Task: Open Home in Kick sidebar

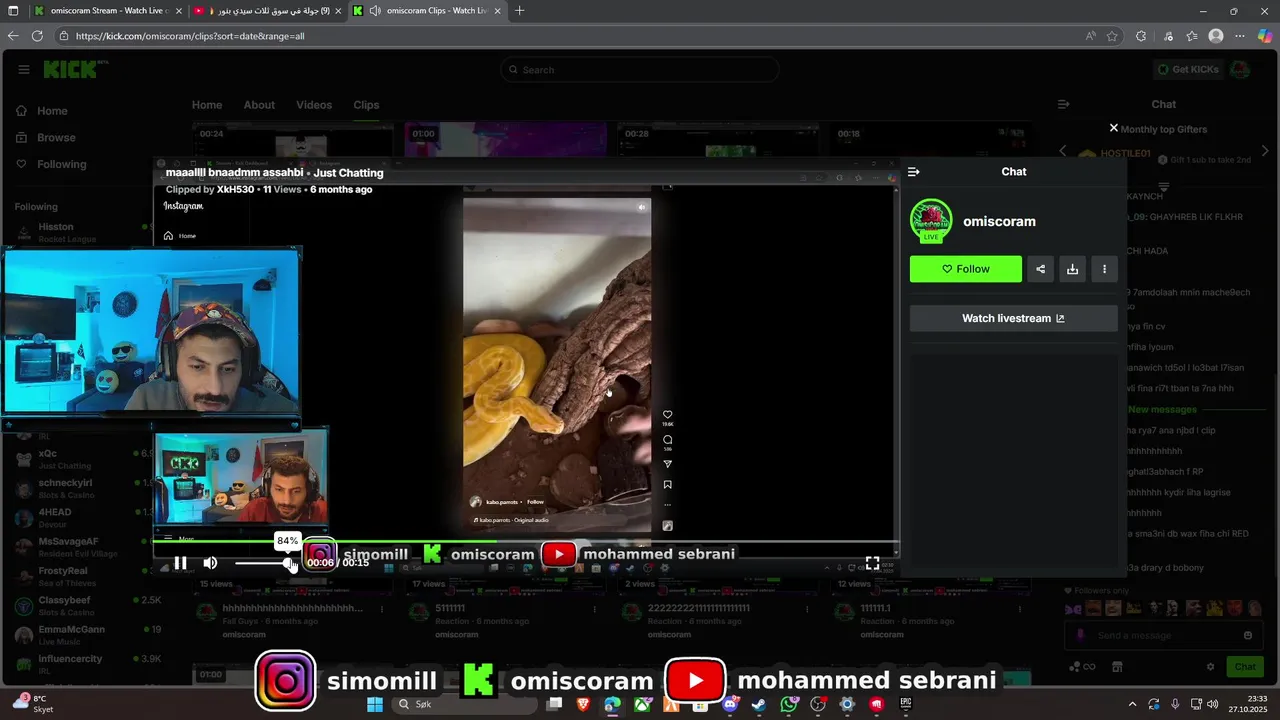Action: pos(52,111)
